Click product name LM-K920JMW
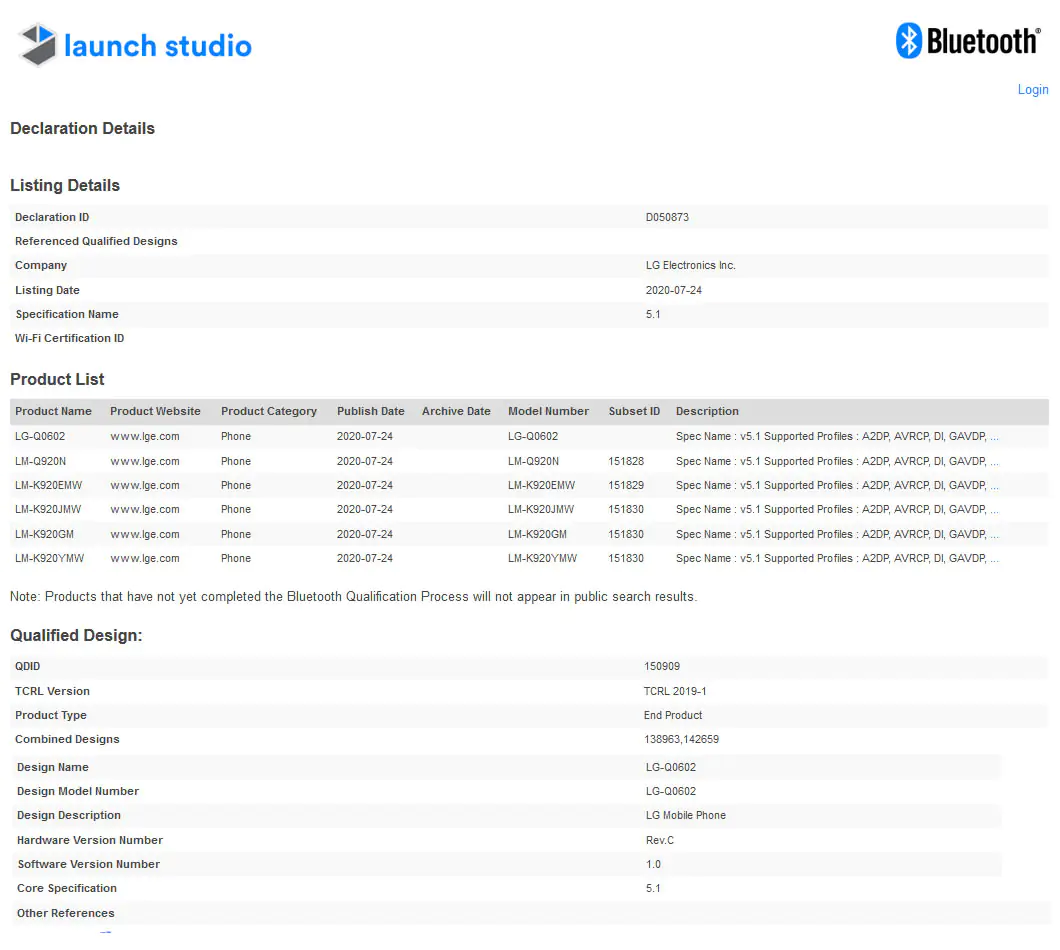 (48, 510)
